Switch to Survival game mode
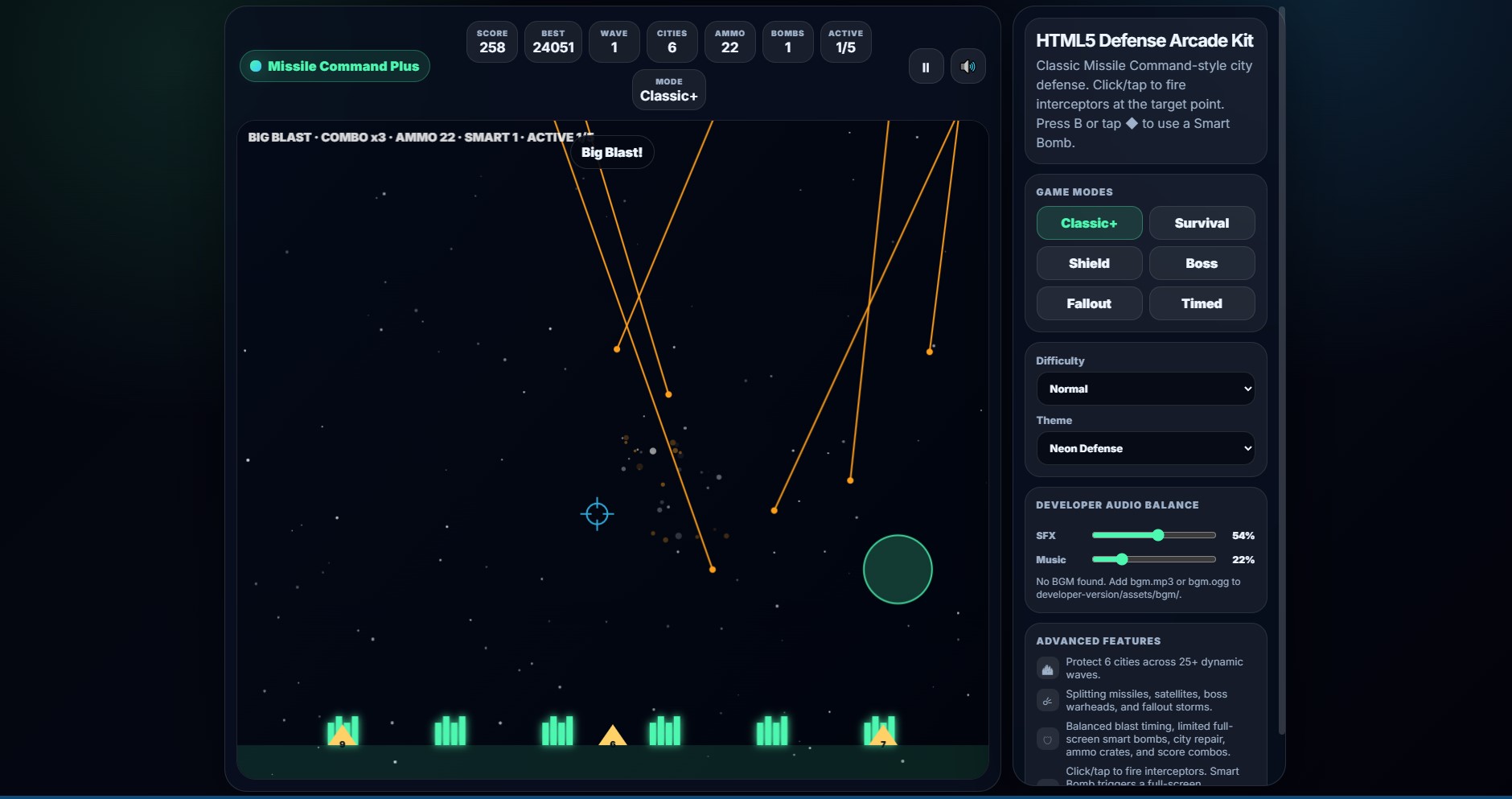This screenshot has width=1512, height=799. point(1202,223)
